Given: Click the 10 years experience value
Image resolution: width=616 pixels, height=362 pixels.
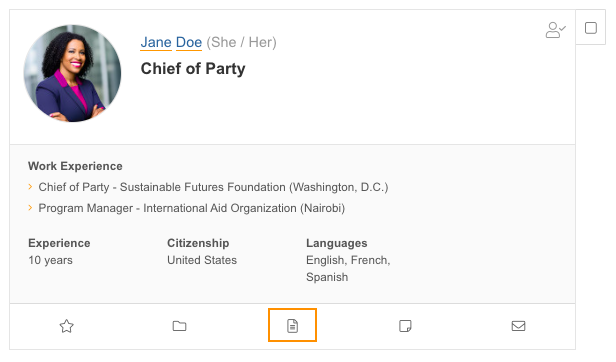Looking at the screenshot, I should click(x=51, y=260).
